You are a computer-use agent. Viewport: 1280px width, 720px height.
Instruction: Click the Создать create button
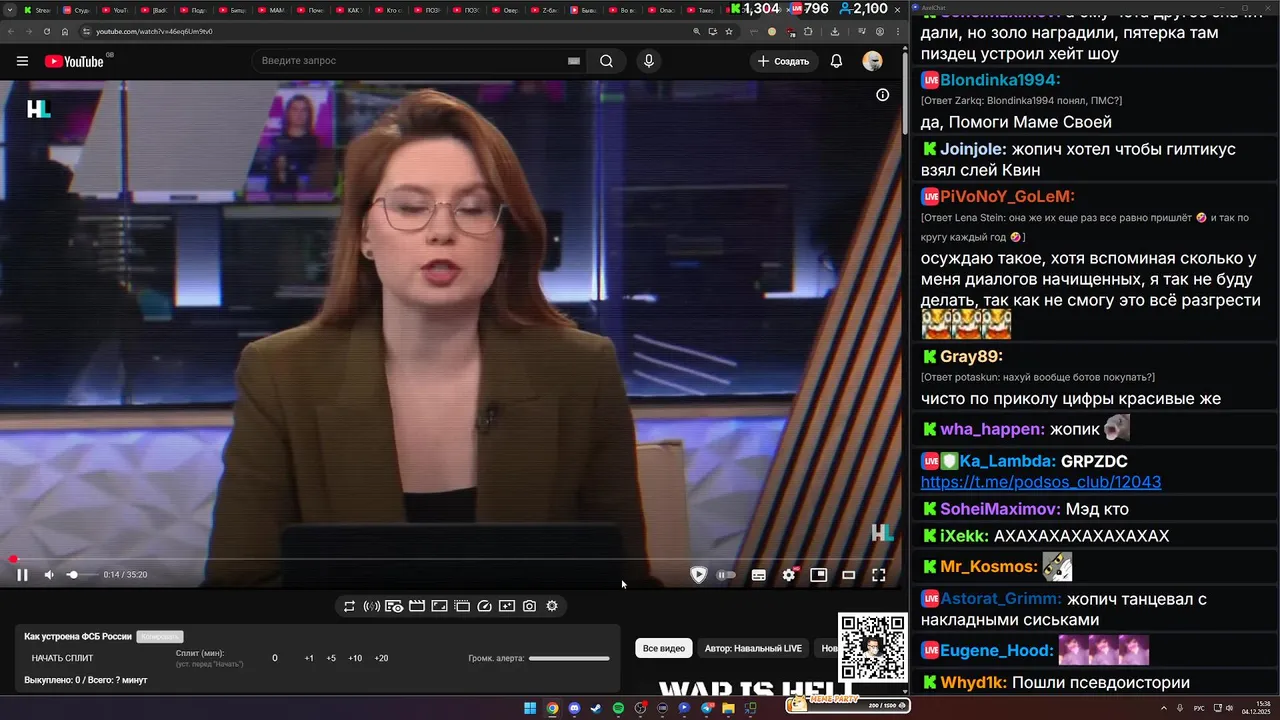pos(783,61)
